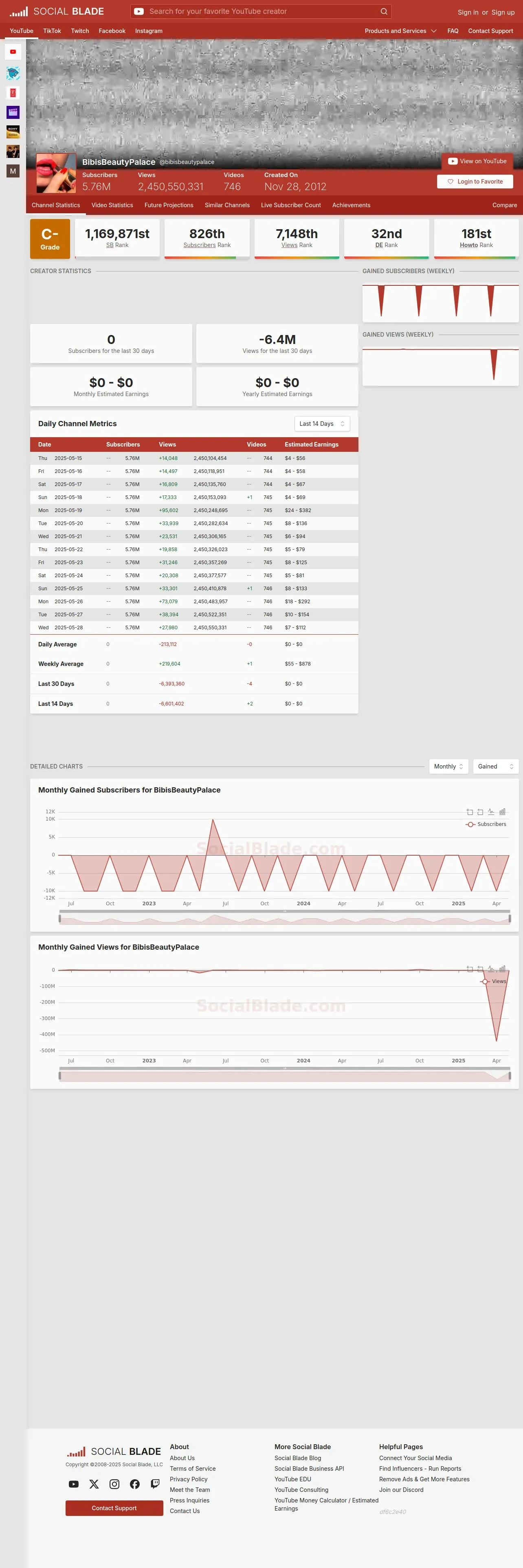The width and height of the screenshot is (523, 1568).
Task: Click the 181st Howto Rank card
Action: pyautogui.click(x=476, y=239)
